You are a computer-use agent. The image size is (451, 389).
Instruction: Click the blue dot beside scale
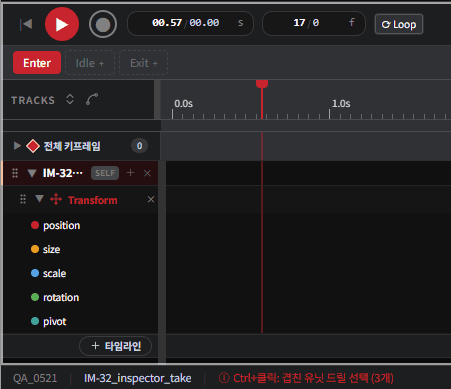[35, 273]
